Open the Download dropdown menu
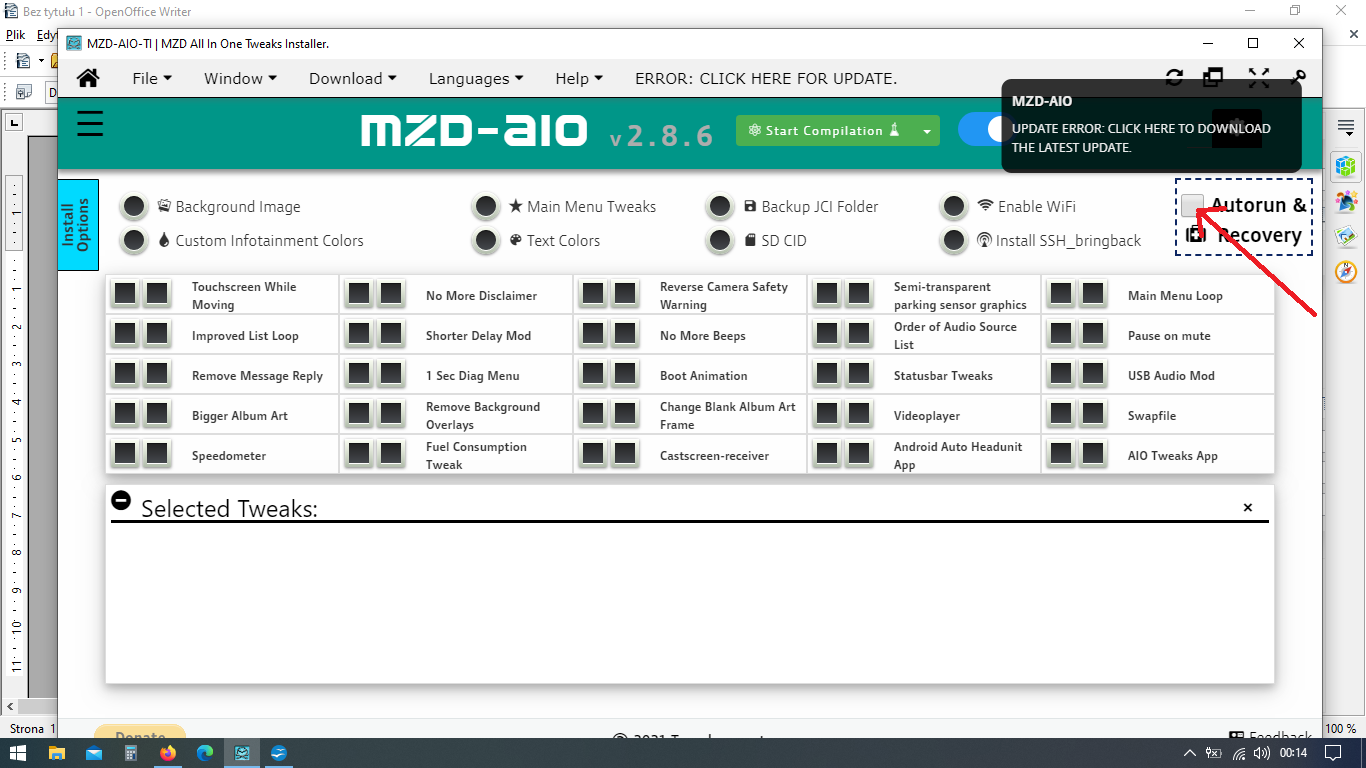The width and height of the screenshot is (1366, 768). coord(352,78)
